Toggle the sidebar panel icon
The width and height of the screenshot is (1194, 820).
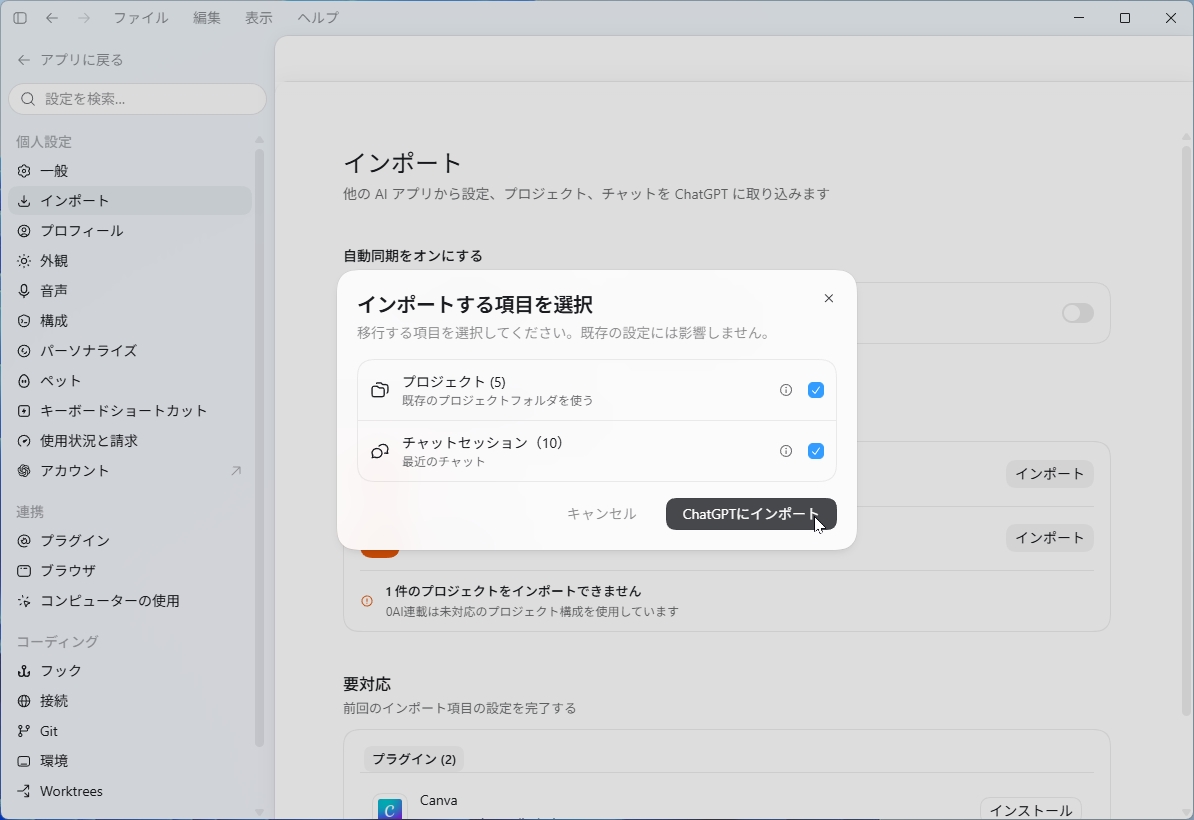point(21,18)
